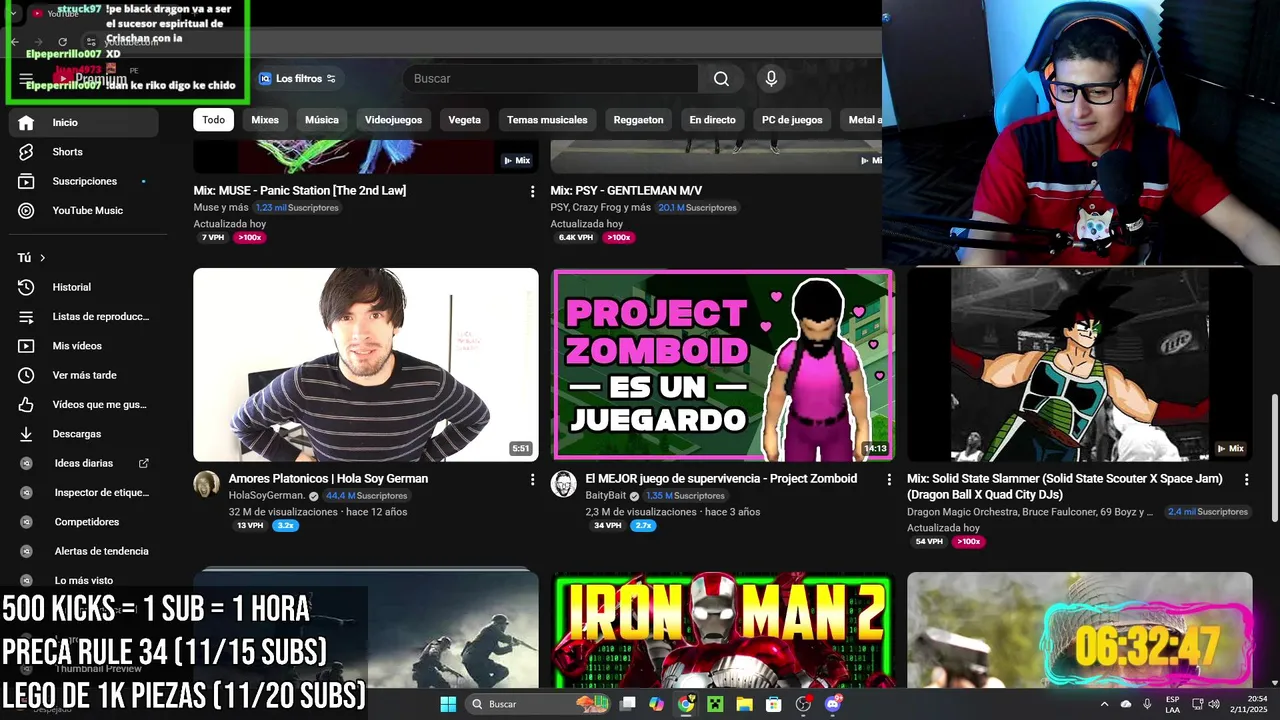Image resolution: width=1280 pixels, height=720 pixels.
Task: Open Vídeos que me gustan
Action: coord(83,405)
